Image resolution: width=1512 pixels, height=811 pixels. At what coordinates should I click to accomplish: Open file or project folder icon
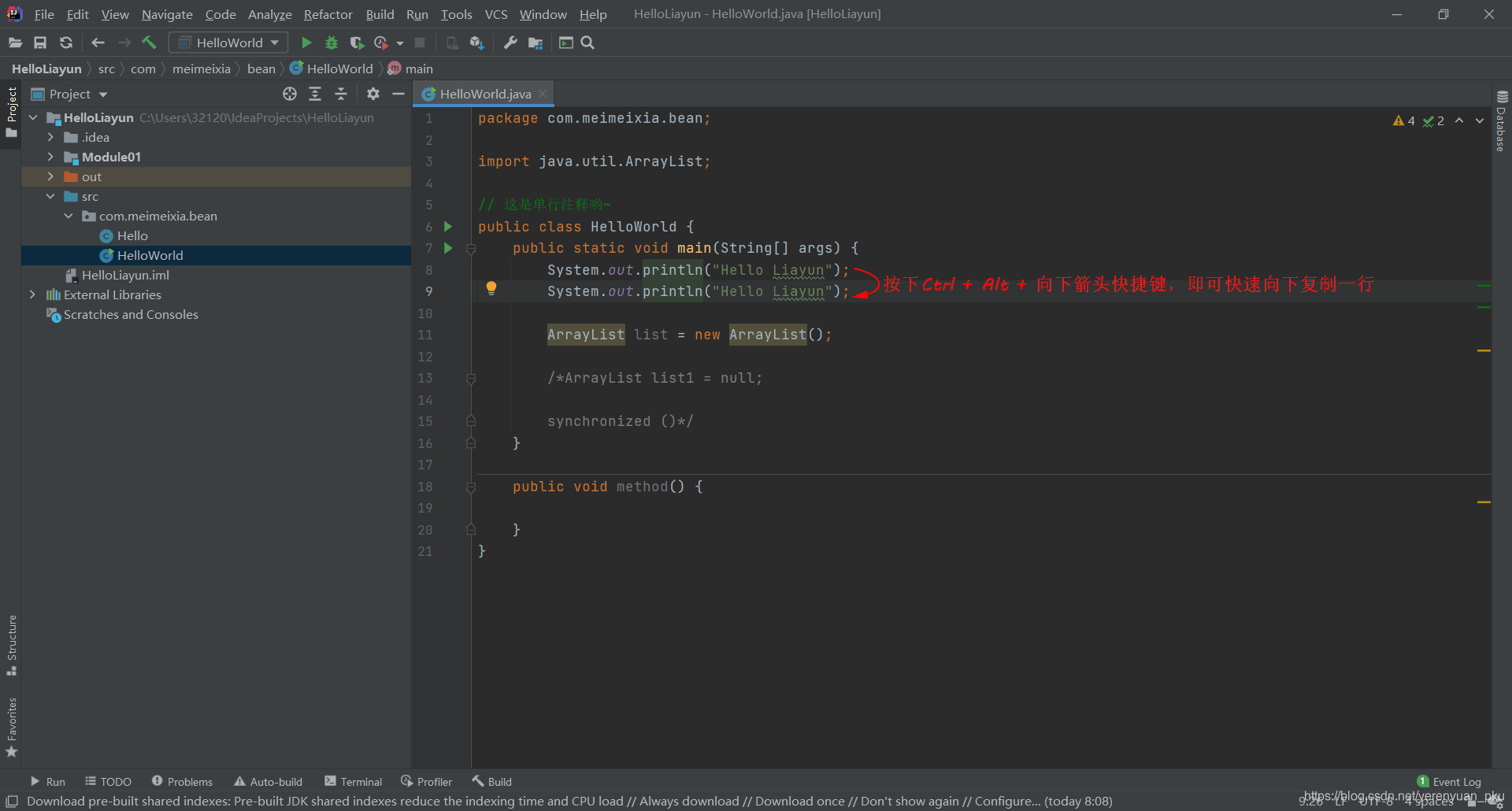pos(15,43)
